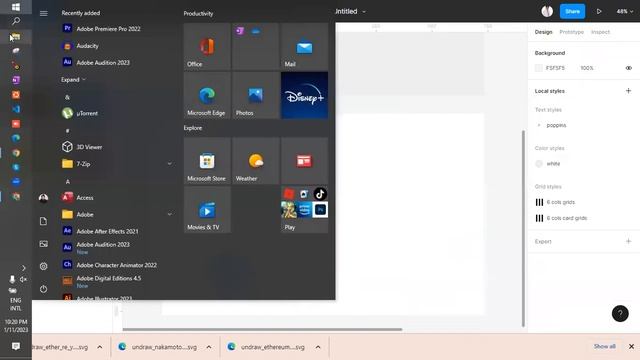Click the Start menu hamburger icon
This screenshot has width=640, height=360.
43,13
